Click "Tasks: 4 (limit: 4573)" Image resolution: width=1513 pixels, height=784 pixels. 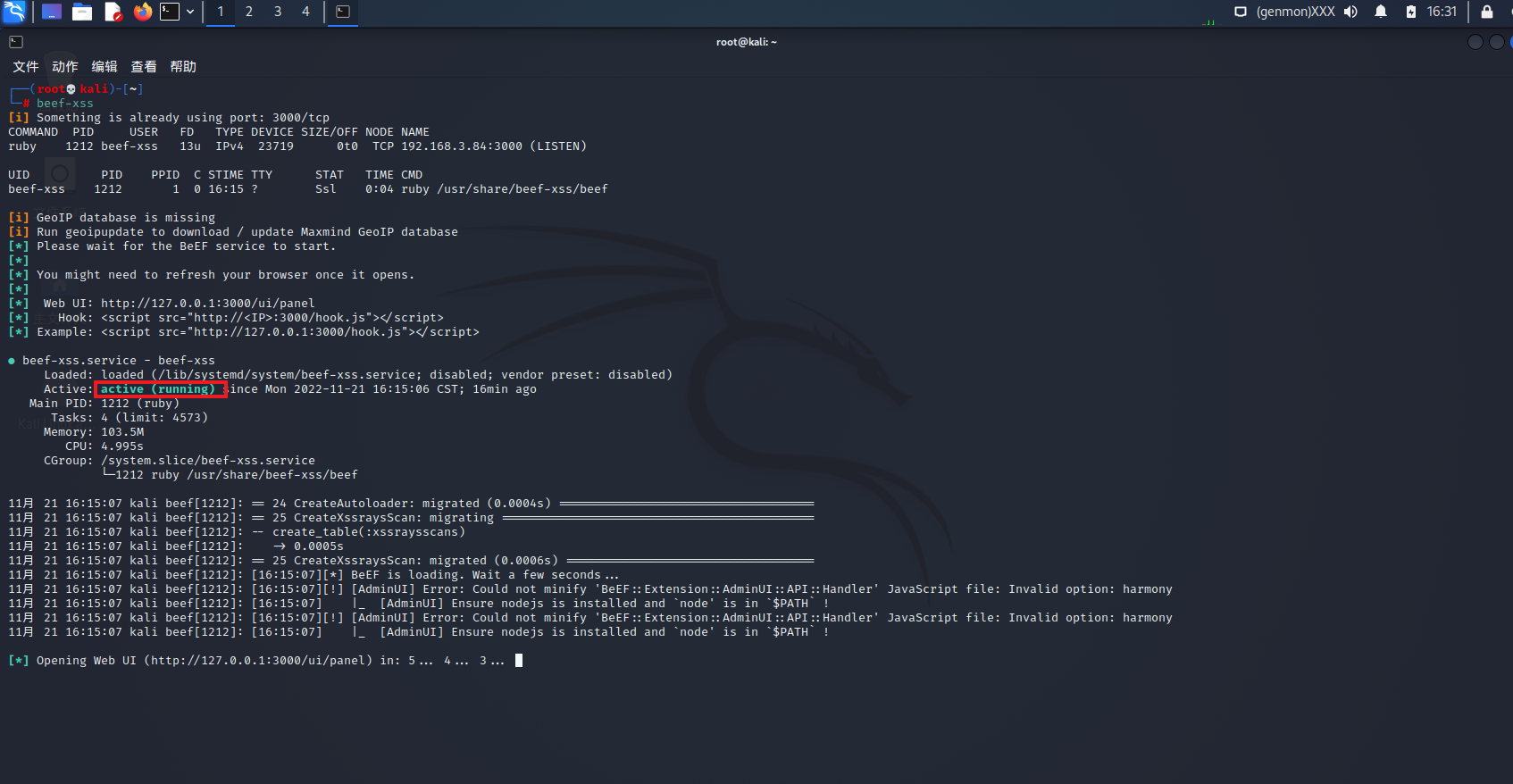130,418
